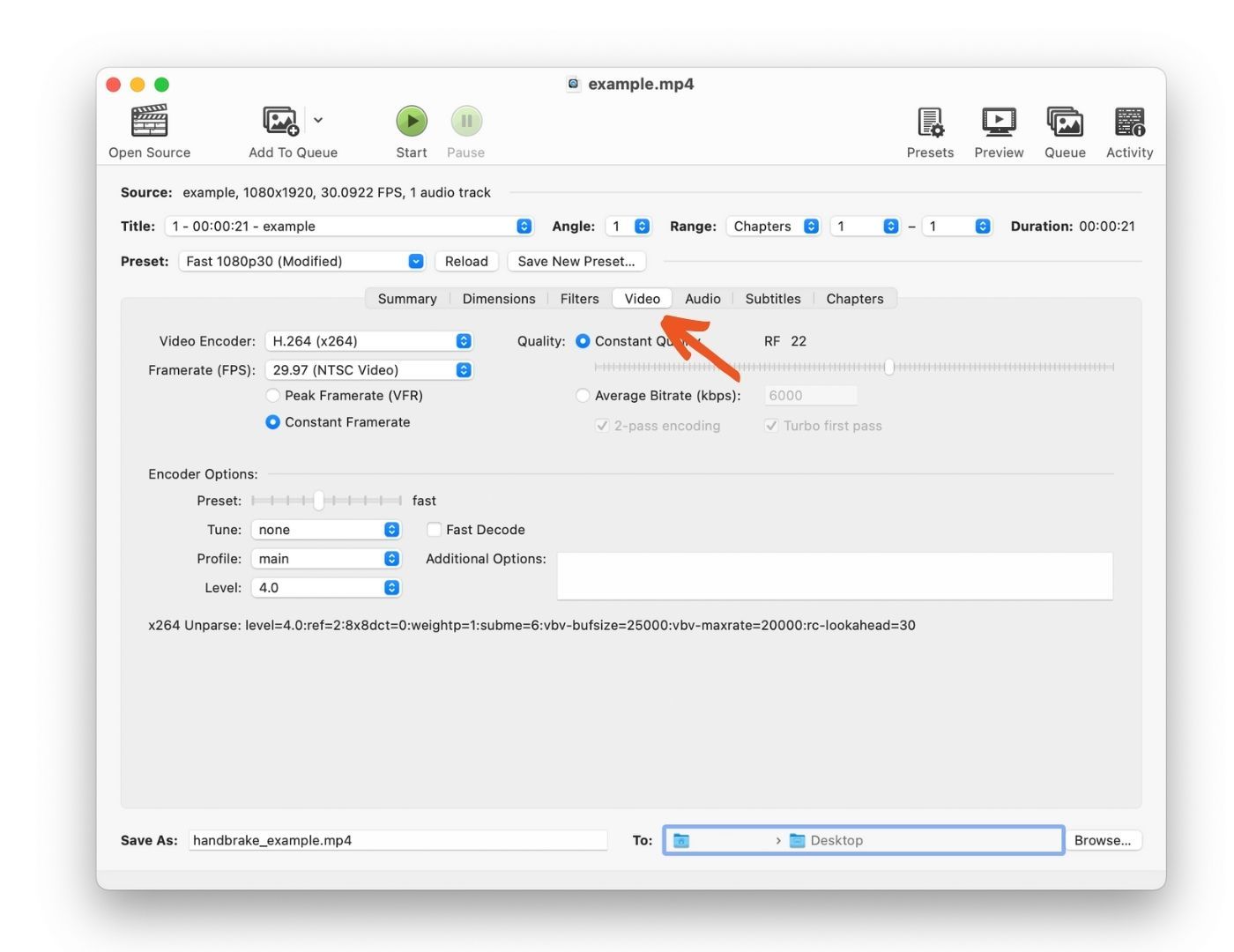1234x952 pixels.
Task: Click the Add To Queue icon
Action: click(x=279, y=121)
